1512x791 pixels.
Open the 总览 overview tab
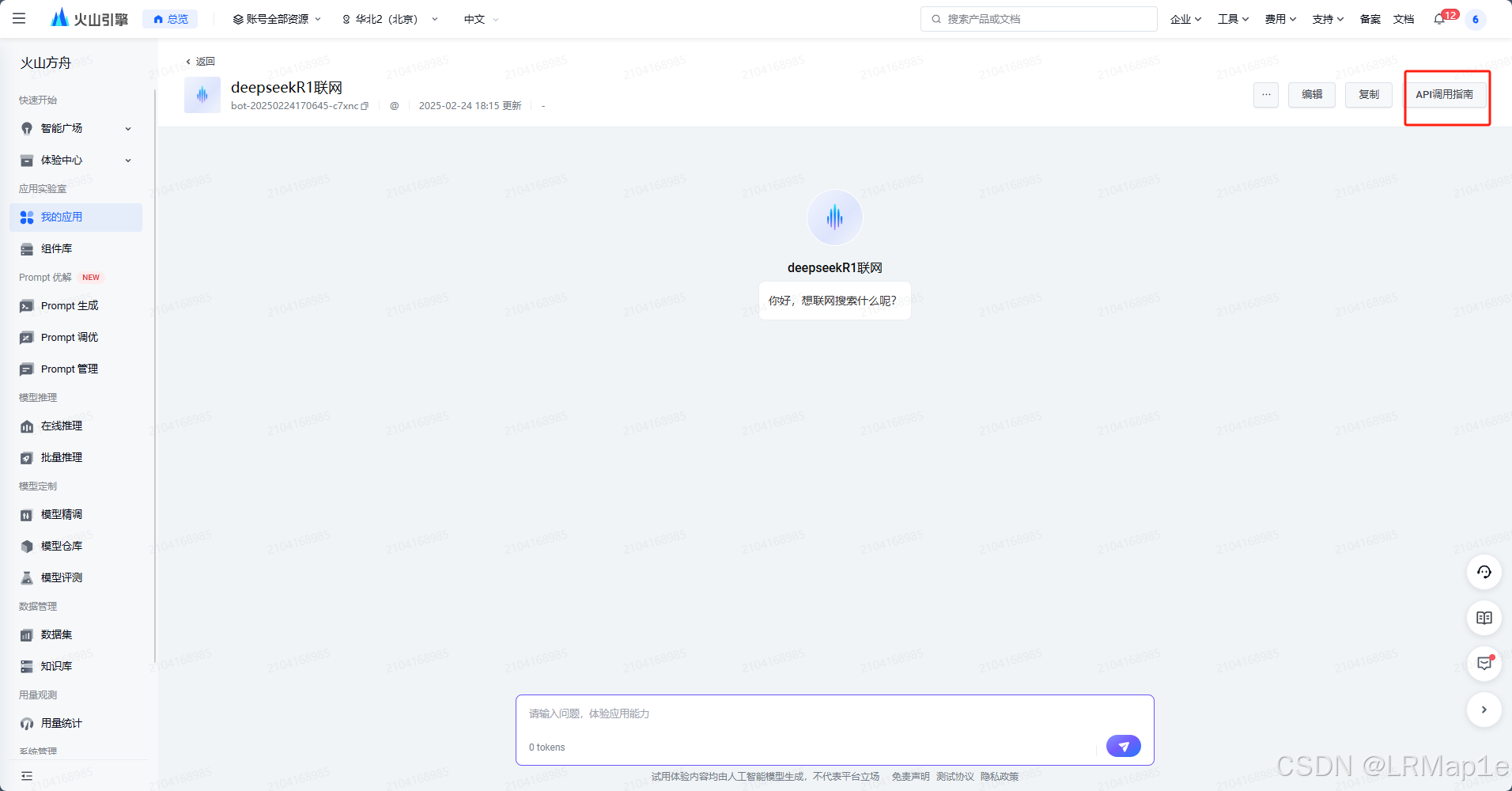pyautogui.click(x=170, y=19)
